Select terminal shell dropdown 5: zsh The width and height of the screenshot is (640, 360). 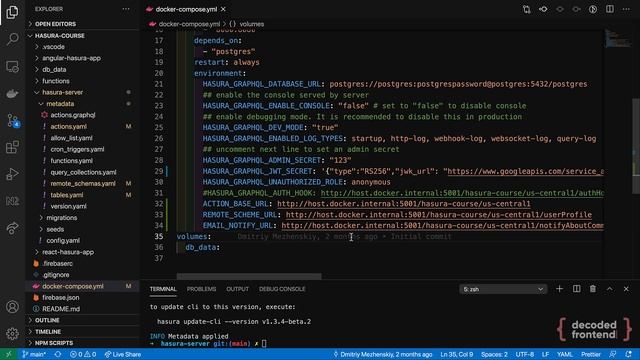click(x=503, y=289)
